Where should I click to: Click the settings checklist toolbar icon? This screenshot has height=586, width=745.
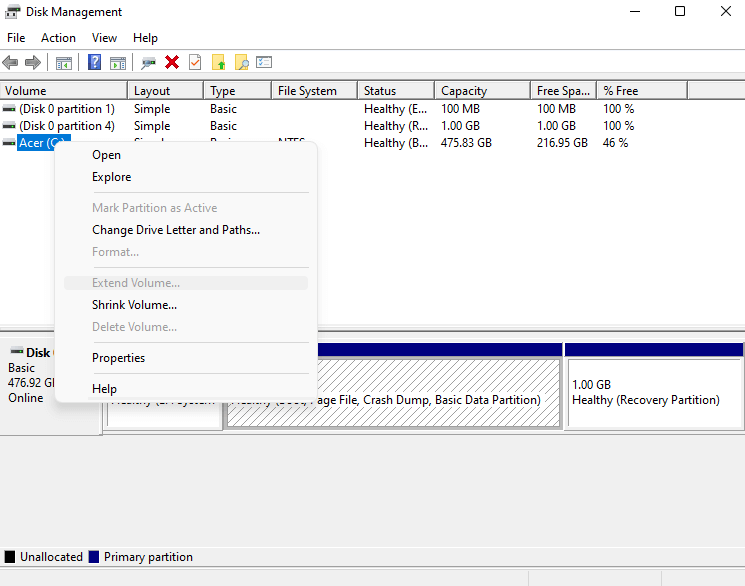click(x=264, y=62)
